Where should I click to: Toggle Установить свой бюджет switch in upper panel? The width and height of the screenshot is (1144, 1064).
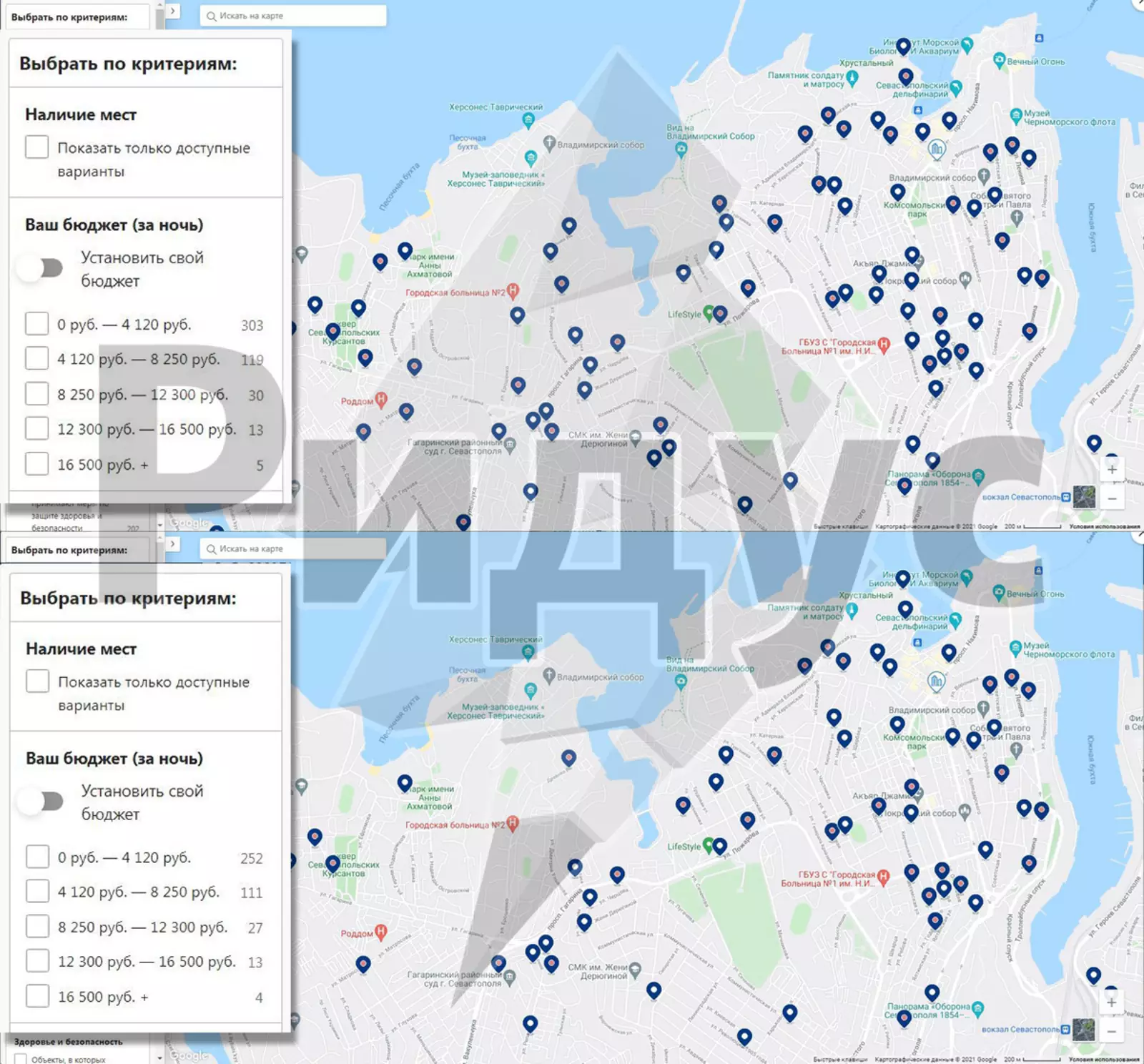tap(41, 269)
